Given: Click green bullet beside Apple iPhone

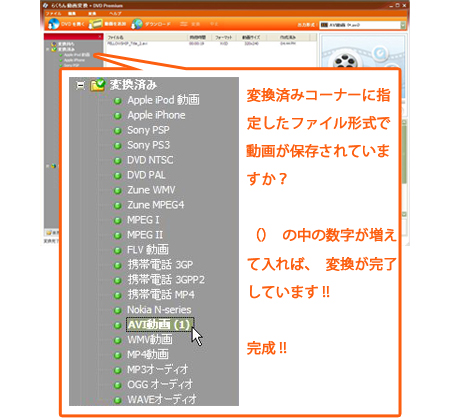Looking at the screenshot, I should (117, 116).
